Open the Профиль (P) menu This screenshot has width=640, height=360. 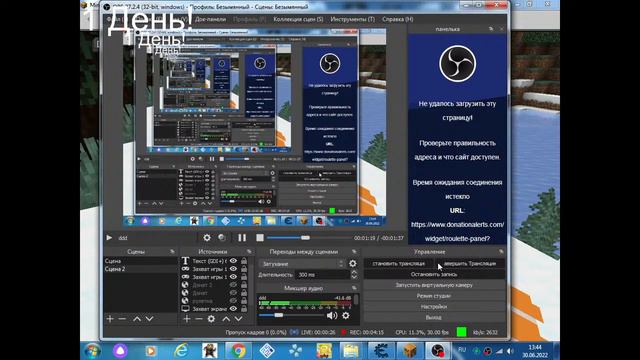click(x=249, y=19)
